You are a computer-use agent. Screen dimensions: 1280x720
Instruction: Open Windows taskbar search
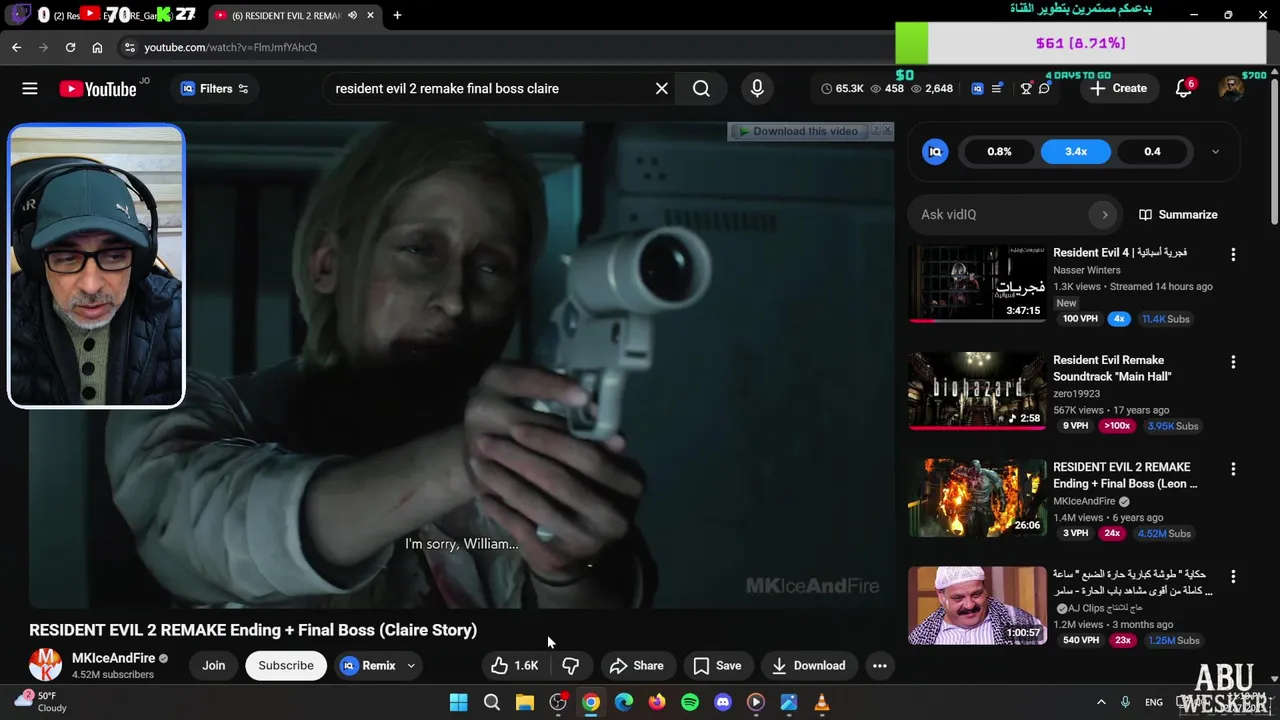coord(491,702)
